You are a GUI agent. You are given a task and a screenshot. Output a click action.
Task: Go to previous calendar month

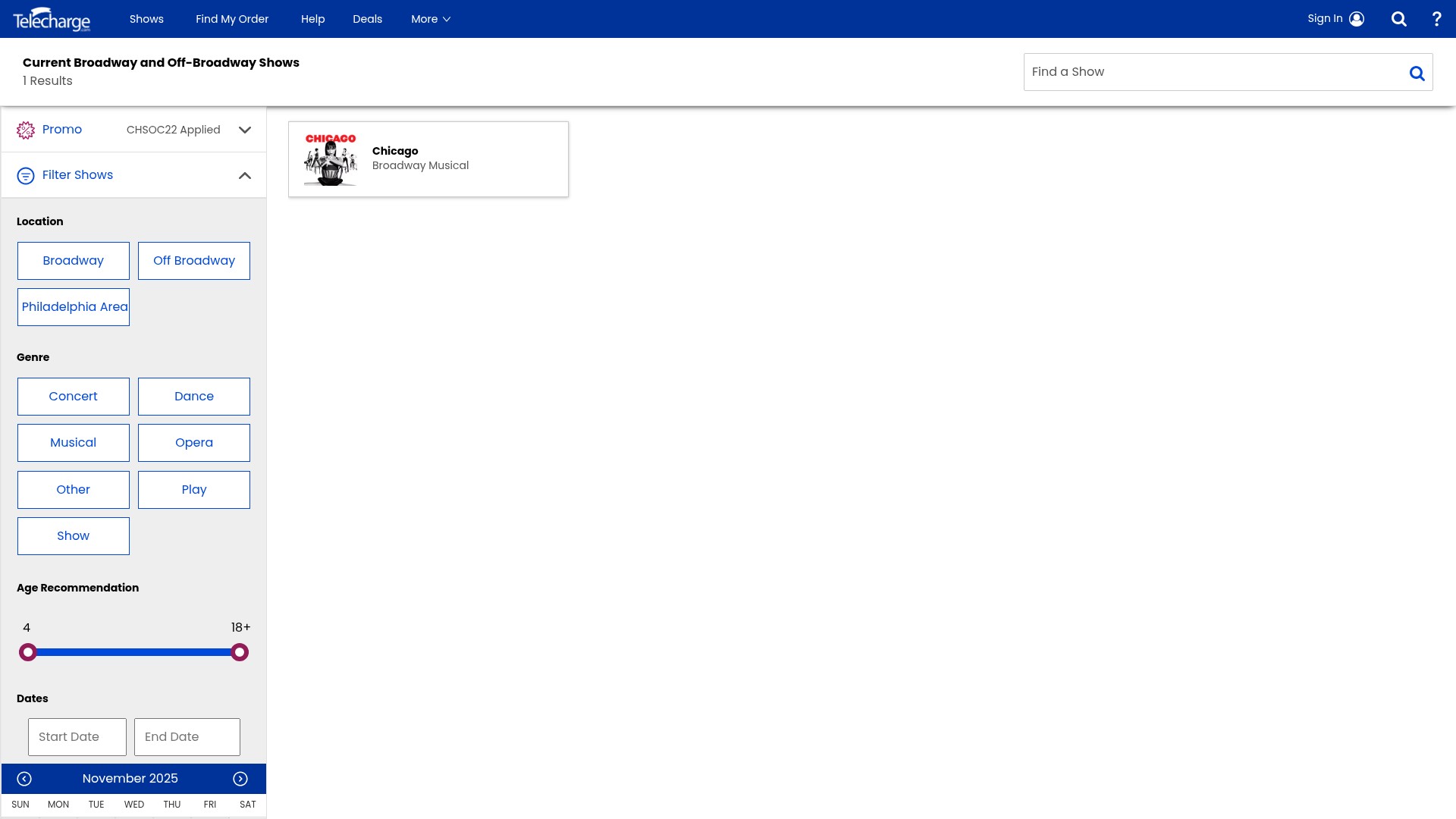[24, 779]
